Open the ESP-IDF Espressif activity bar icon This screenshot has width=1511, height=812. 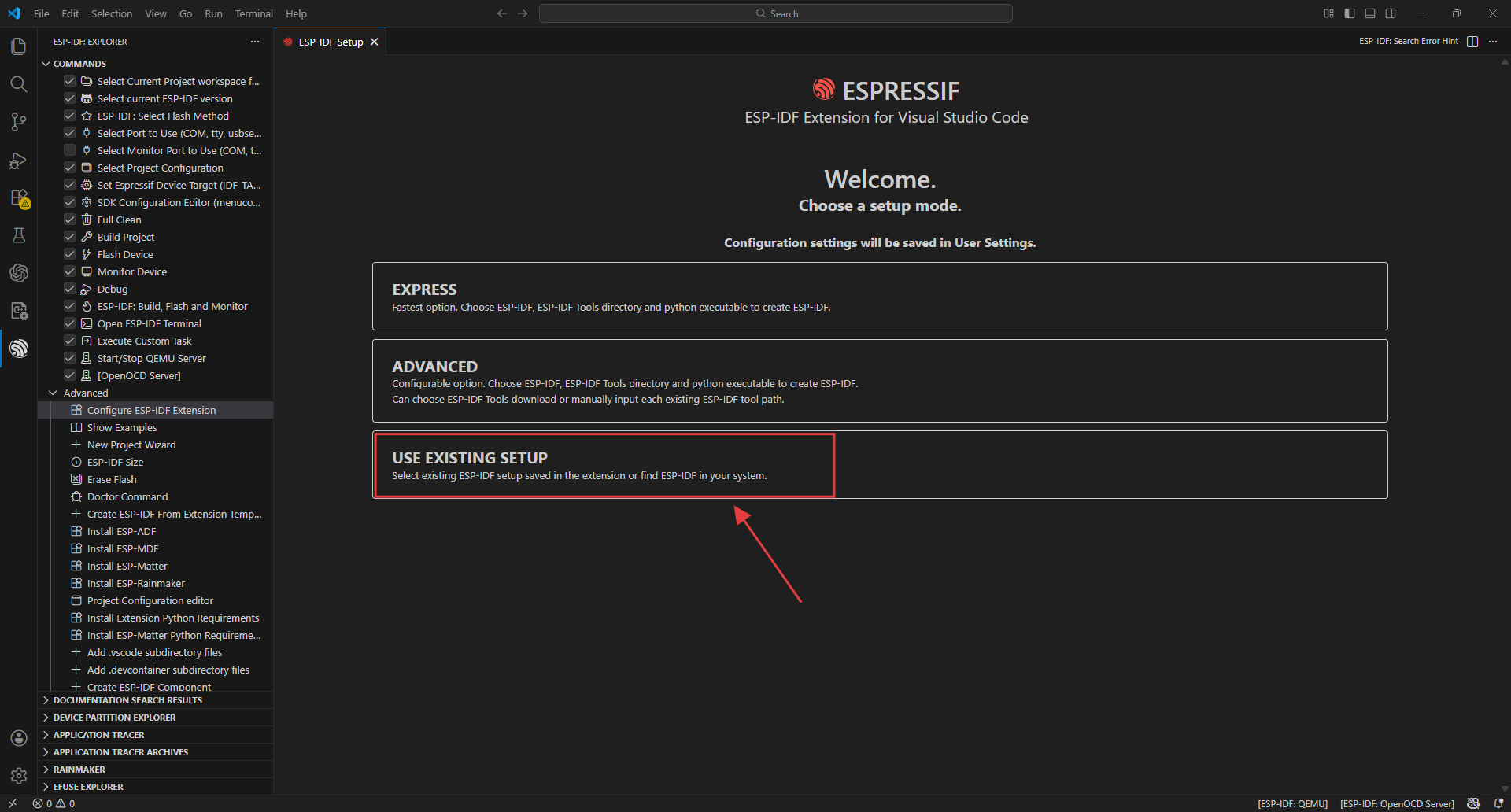tap(19, 349)
